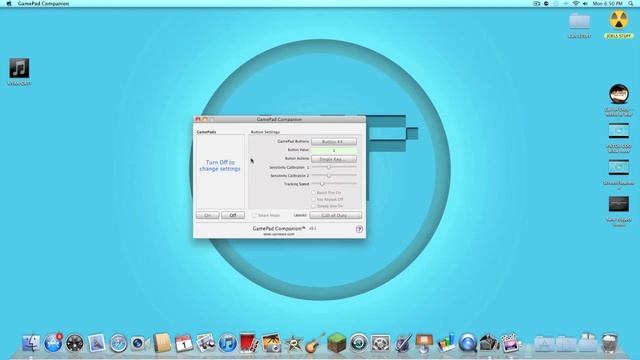Image resolution: width=640 pixels, height=360 pixels.
Task: Open the Apple menu
Action: tap(9, 3)
